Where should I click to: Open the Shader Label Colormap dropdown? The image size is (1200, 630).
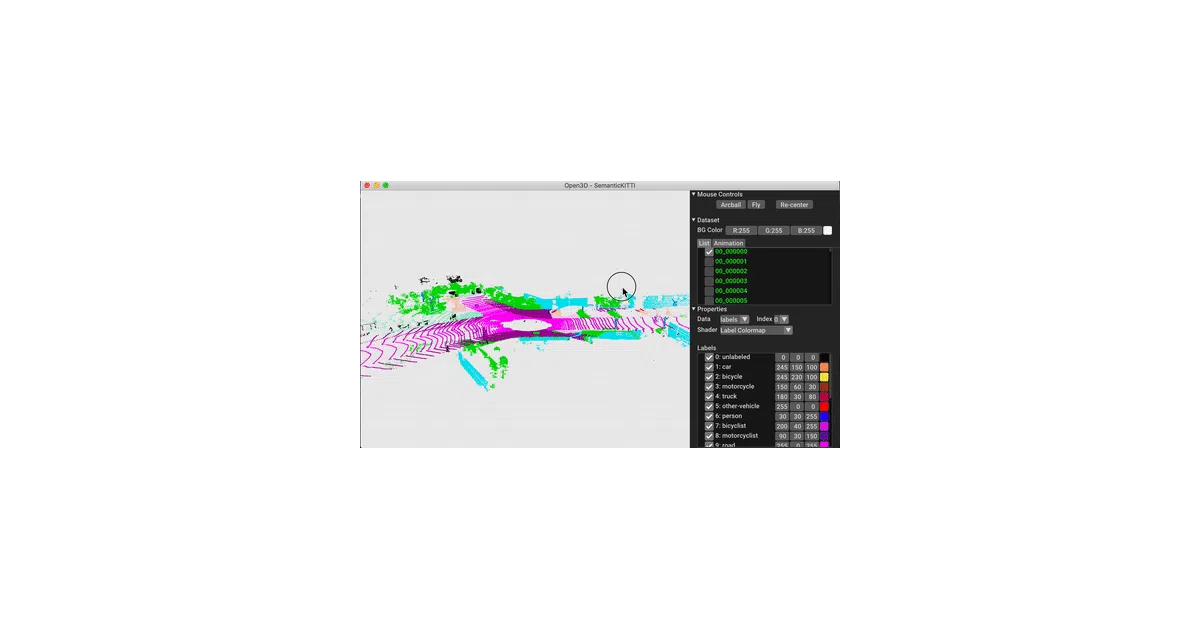point(756,330)
